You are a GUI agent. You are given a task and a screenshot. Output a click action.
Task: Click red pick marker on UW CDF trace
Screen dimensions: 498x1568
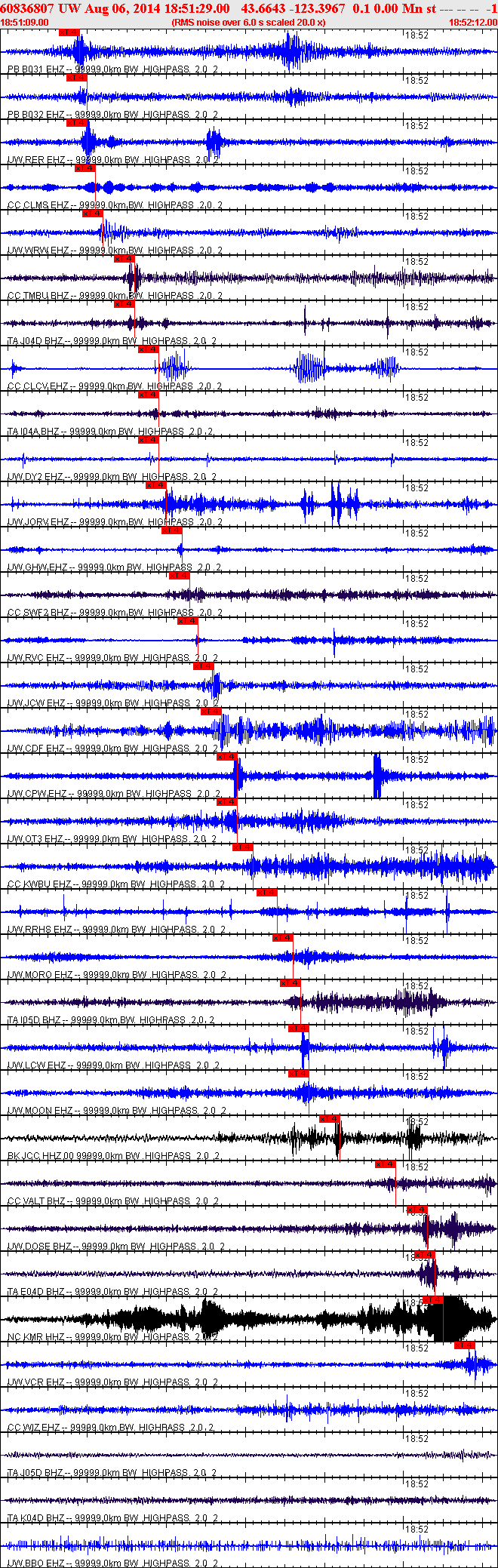pos(211,712)
